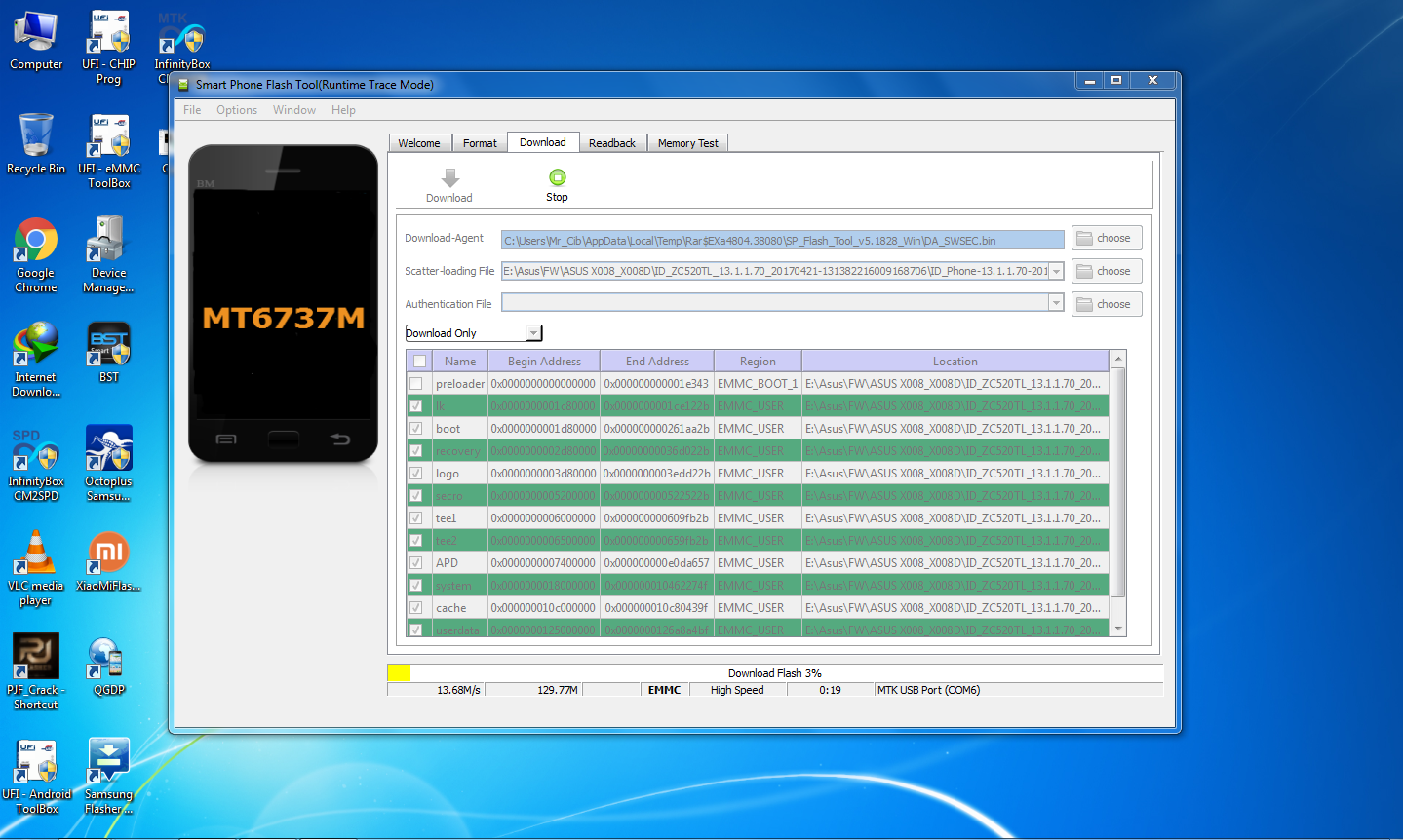Viewport: 1403px width, 840px height.
Task: Click the Location column header
Action: coord(955,361)
